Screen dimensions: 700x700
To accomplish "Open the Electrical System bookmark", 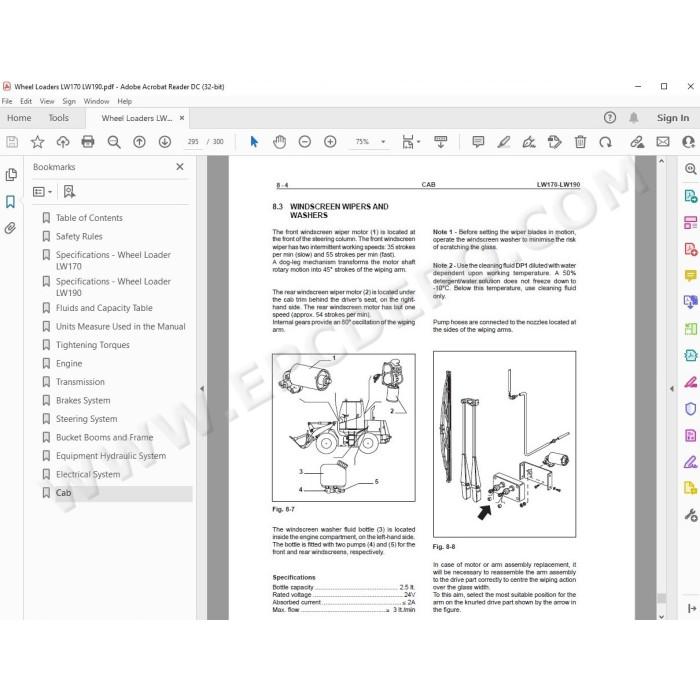I will coord(88,474).
